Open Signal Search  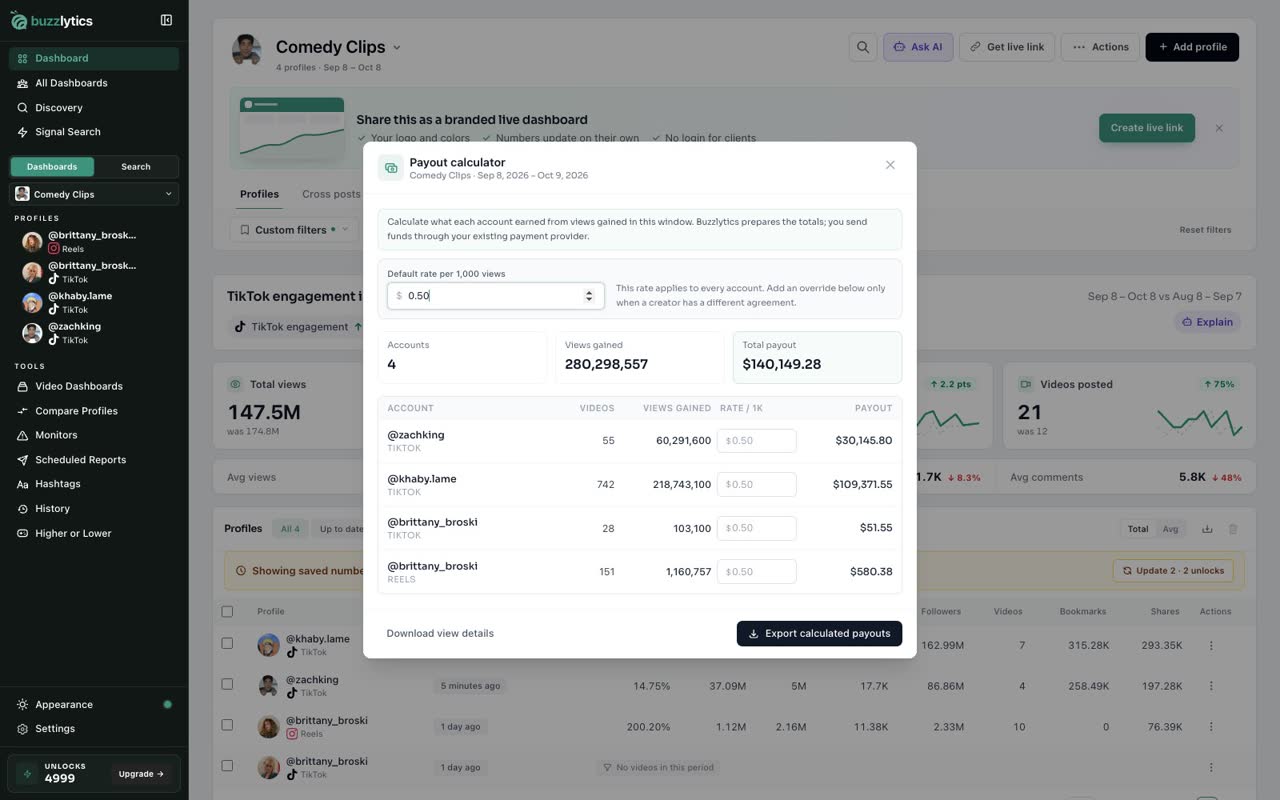(94, 132)
